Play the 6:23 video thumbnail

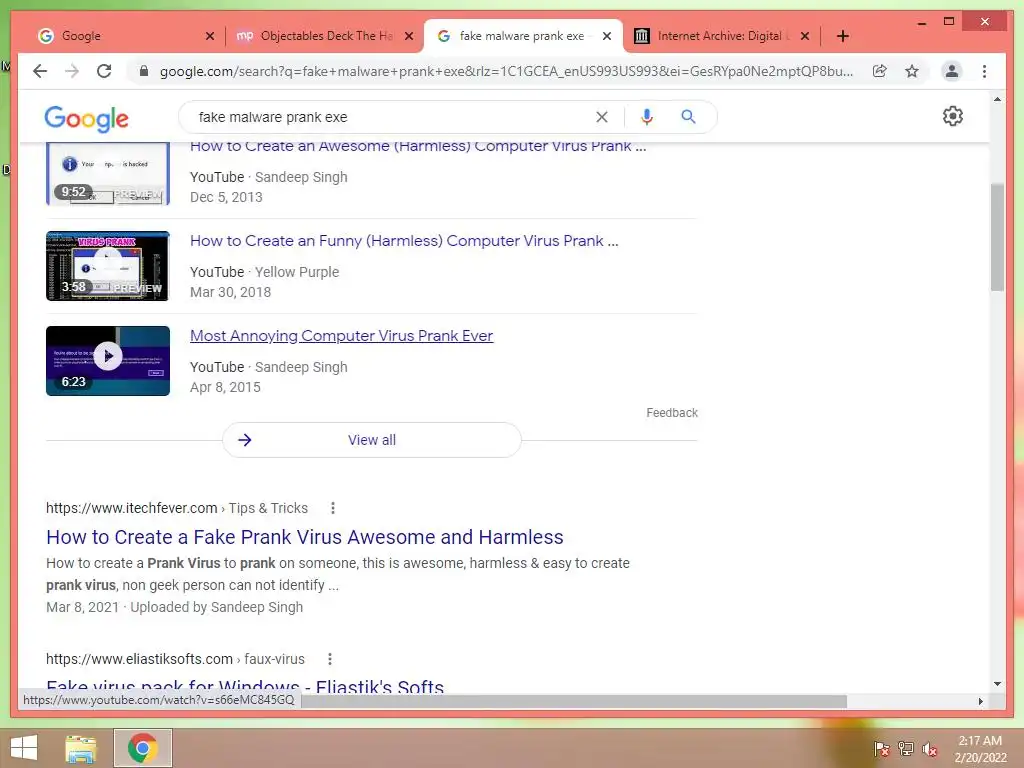pos(108,360)
